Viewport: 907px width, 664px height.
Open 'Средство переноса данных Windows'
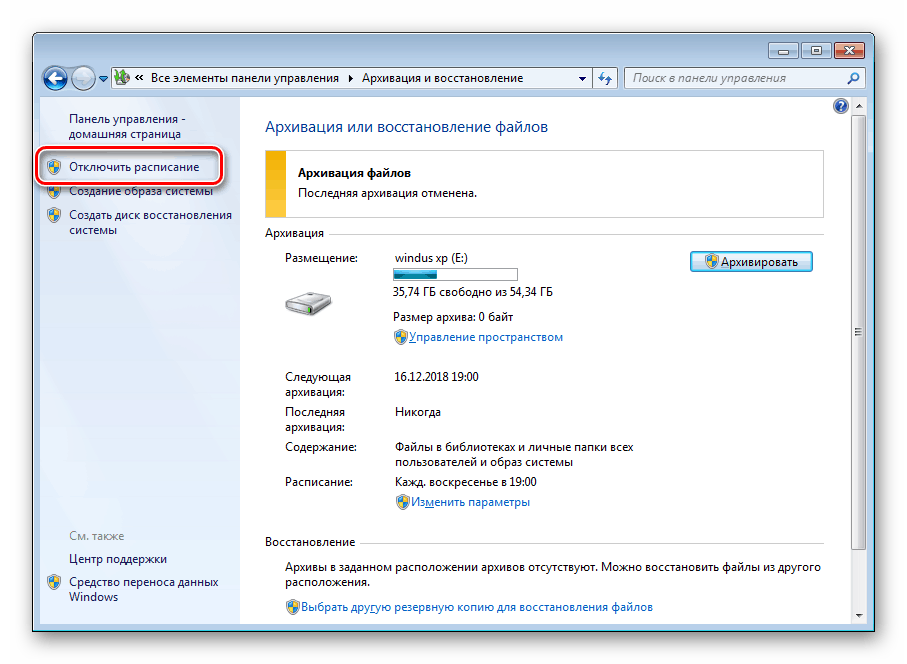[143, 589]
